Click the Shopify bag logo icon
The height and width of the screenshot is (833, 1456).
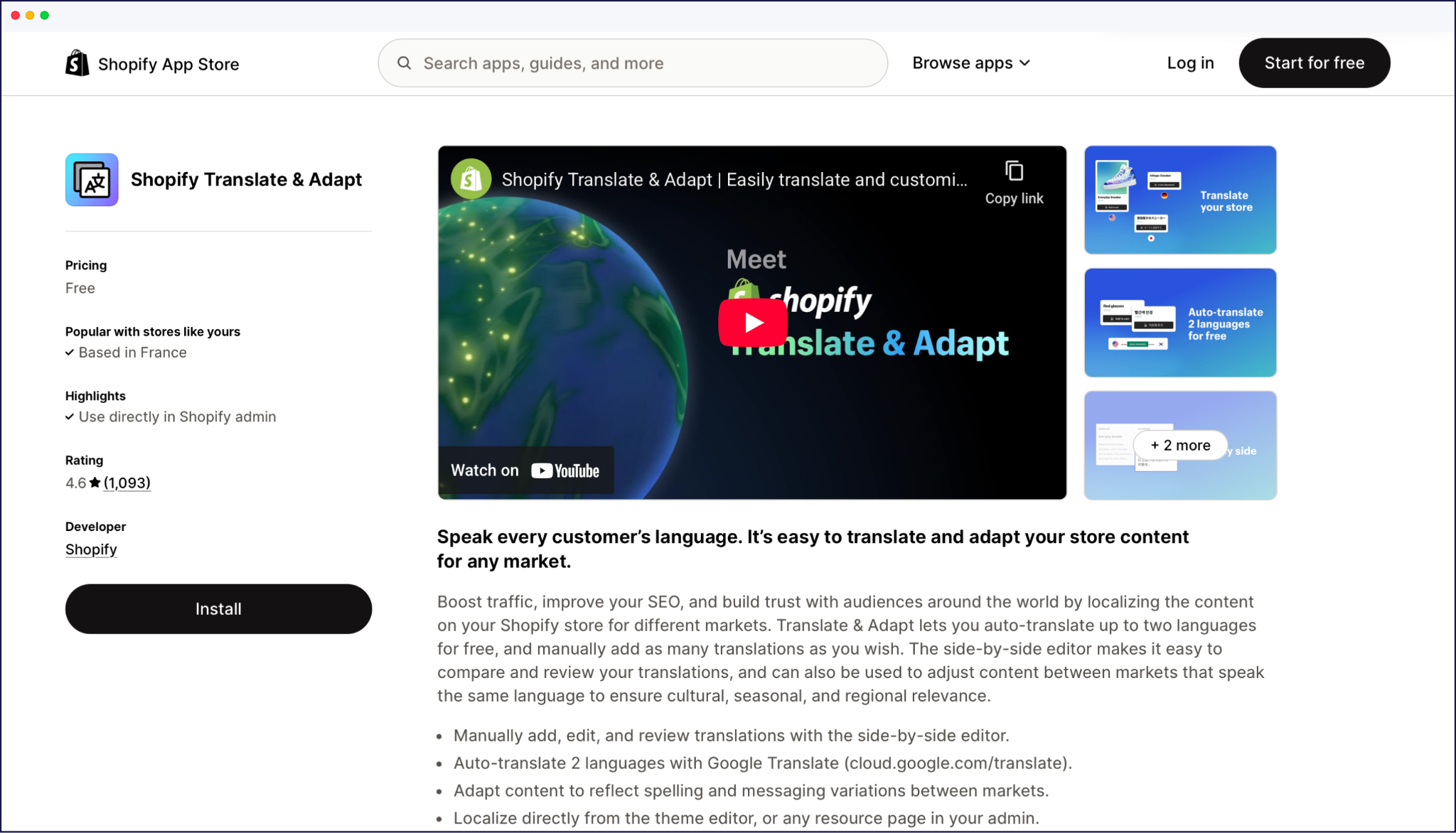coord(77,63)
